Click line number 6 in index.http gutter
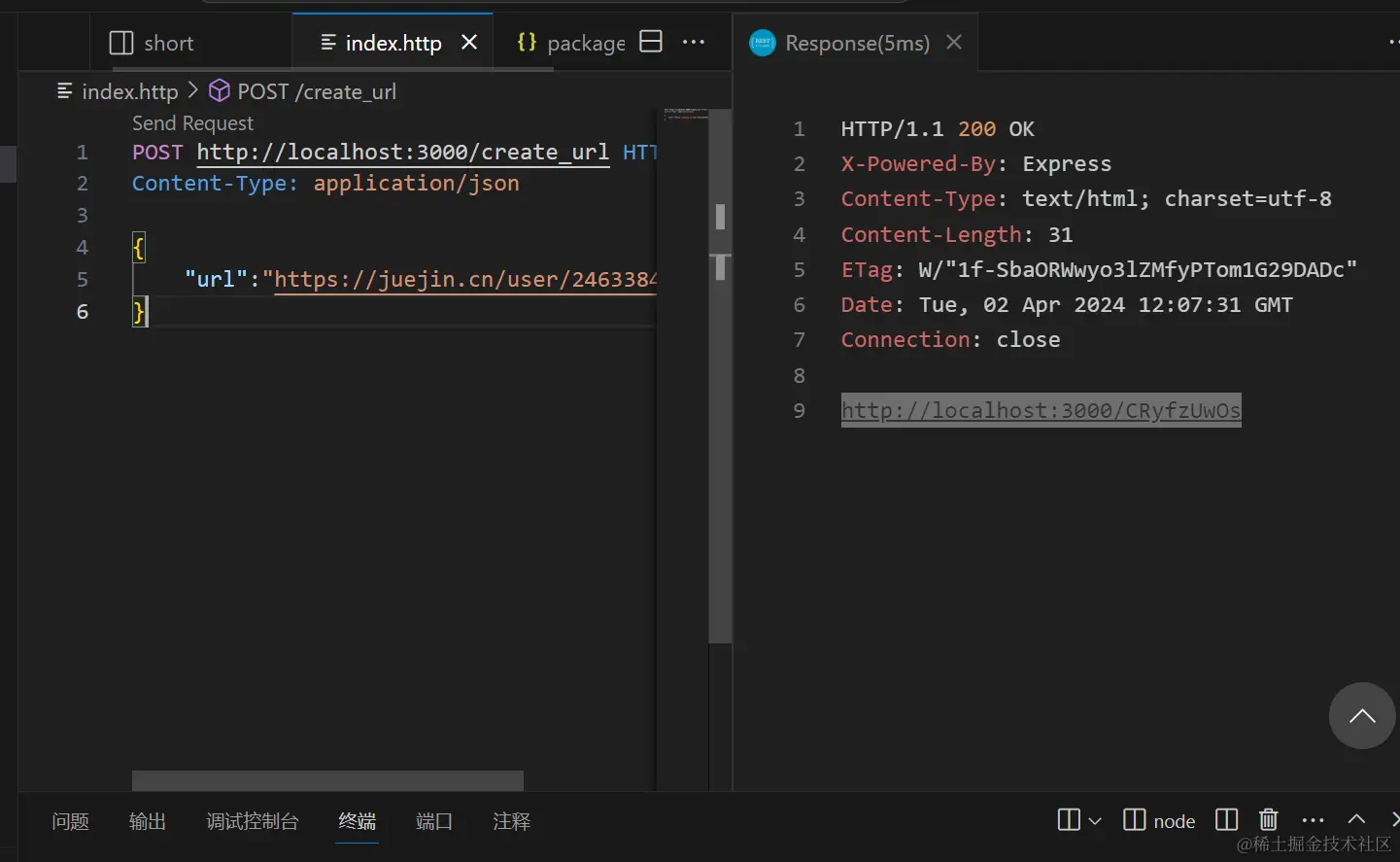The height and width of the screenshot is (862, 1400). [83, 312]
